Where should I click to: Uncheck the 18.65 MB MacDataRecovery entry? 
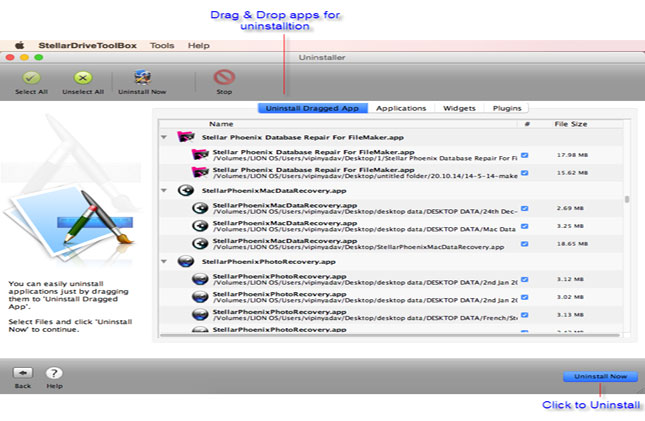pyautogui.click(x=524, y=244)
